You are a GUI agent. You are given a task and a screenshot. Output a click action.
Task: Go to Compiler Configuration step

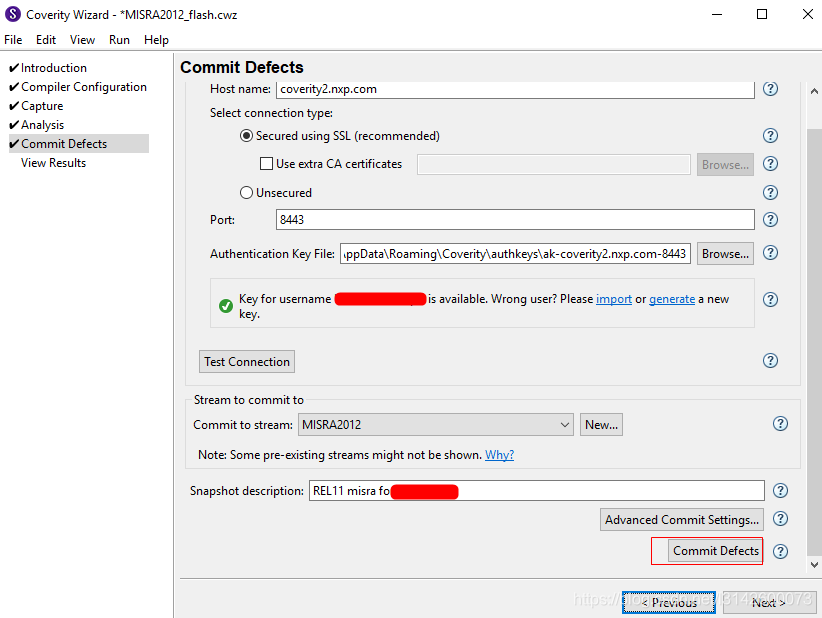pos(83,87)
